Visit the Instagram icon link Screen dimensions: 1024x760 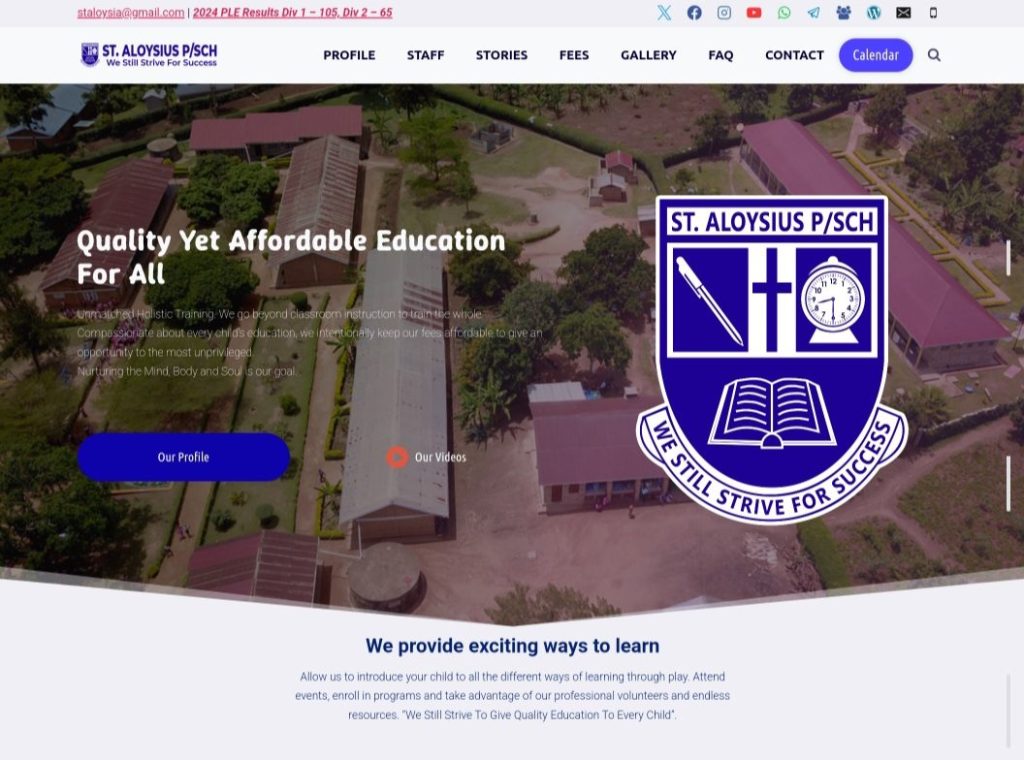[x=724, y=12]
